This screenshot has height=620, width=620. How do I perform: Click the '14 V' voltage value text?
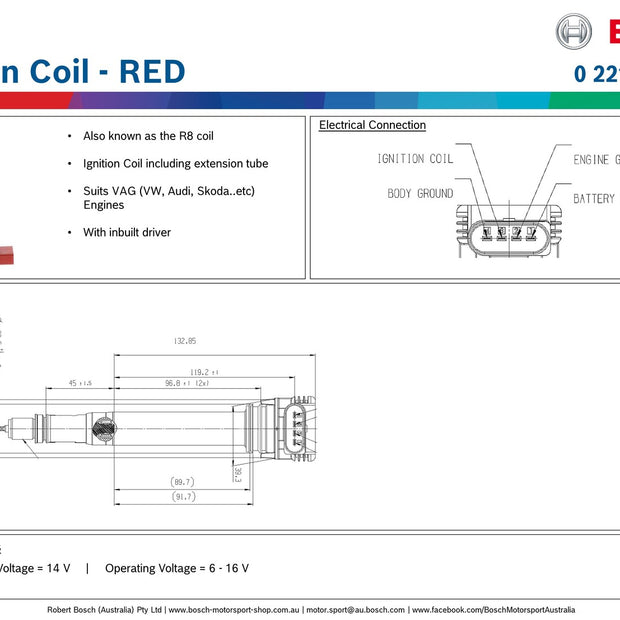(x=59, y=568)
